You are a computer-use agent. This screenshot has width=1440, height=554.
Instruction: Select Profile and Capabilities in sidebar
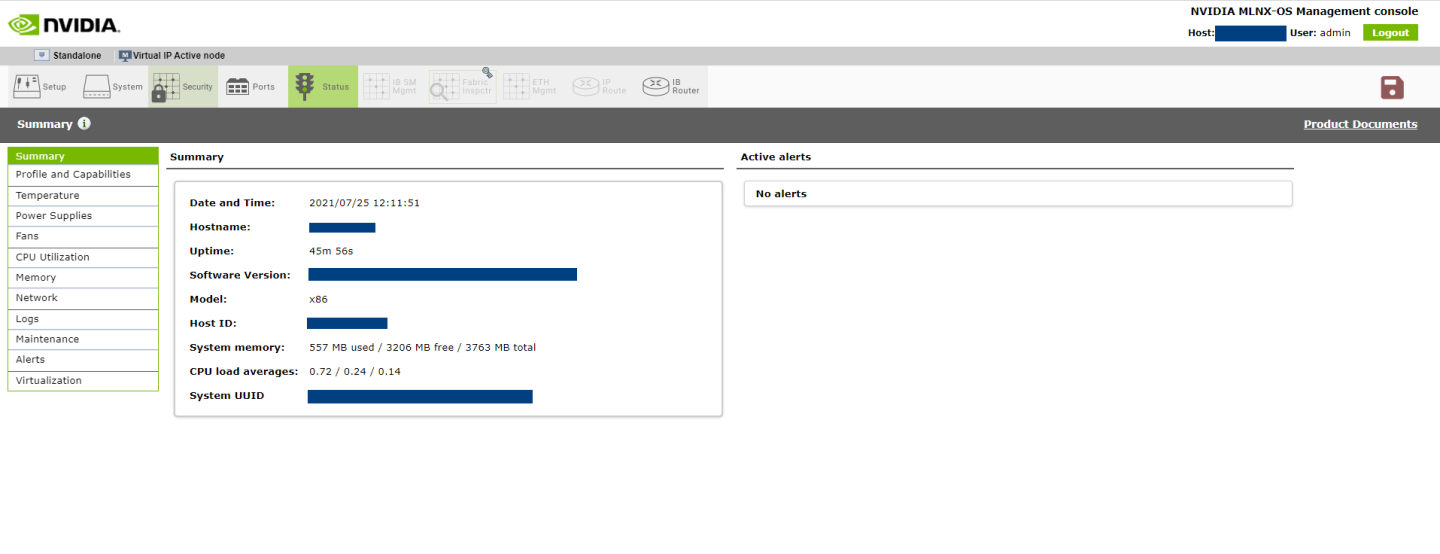click(73, 175)
